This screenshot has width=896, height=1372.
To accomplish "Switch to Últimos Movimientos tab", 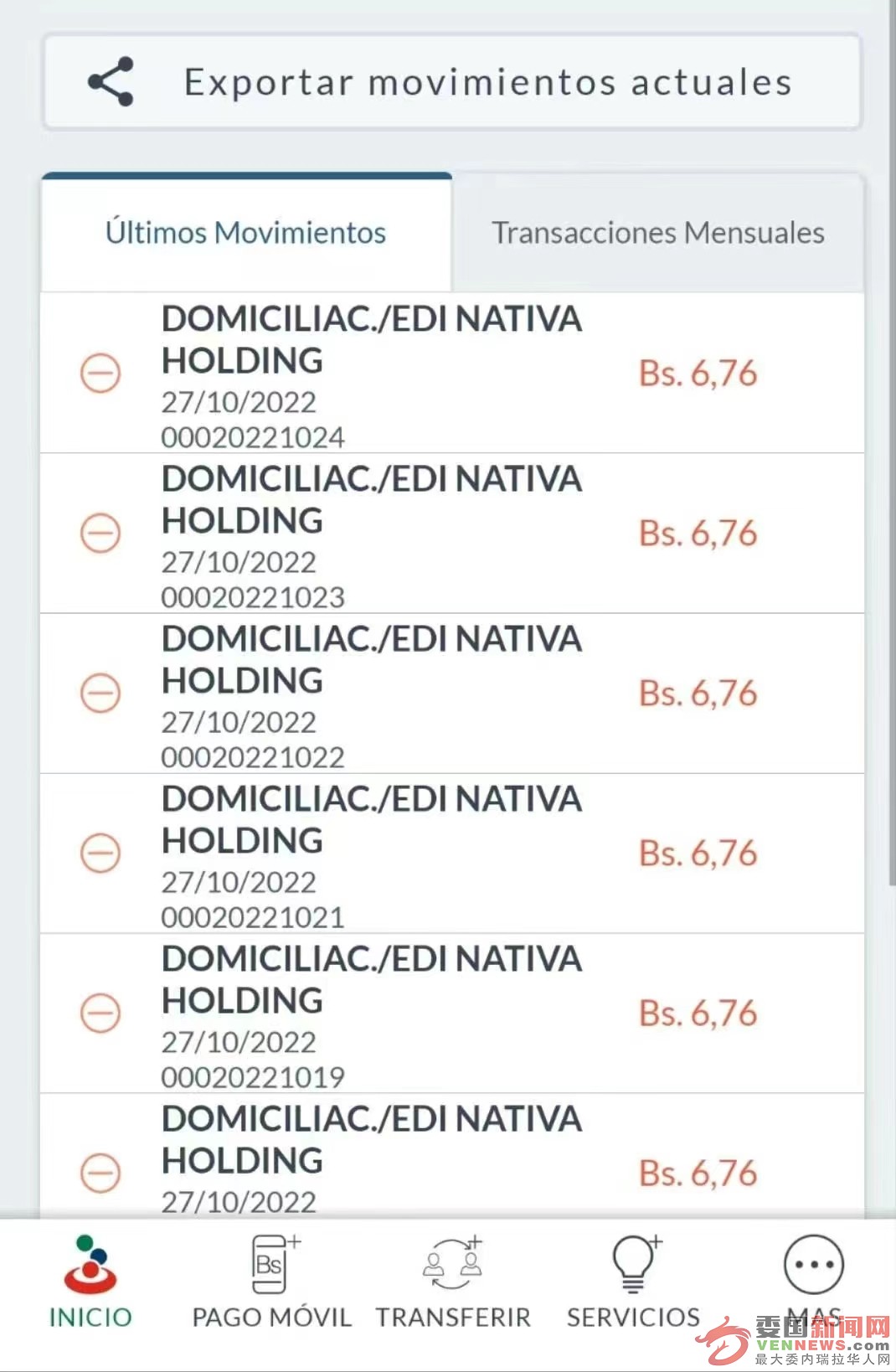I will [x=246, y=233].
